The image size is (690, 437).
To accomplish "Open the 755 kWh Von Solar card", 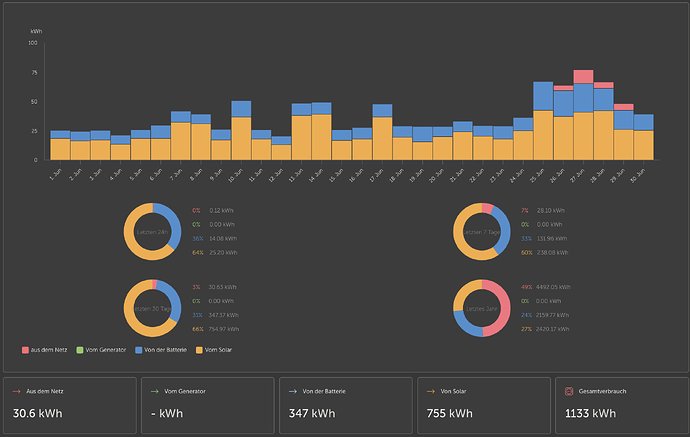I will [x=484, y=405].
